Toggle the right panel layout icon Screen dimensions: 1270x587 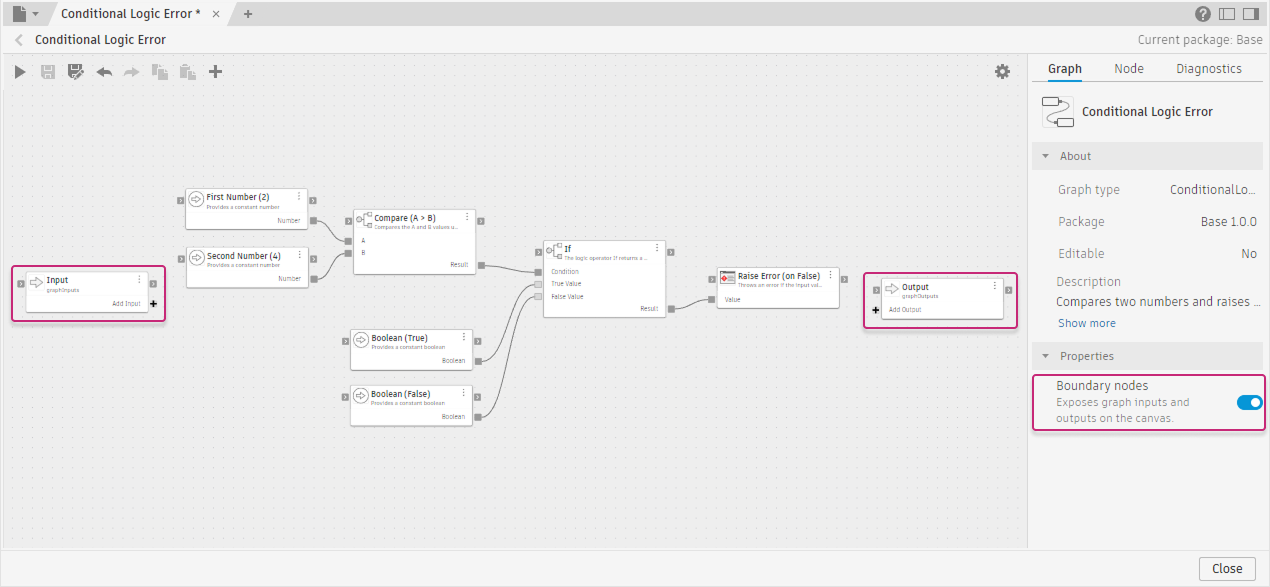[1251, 14]
